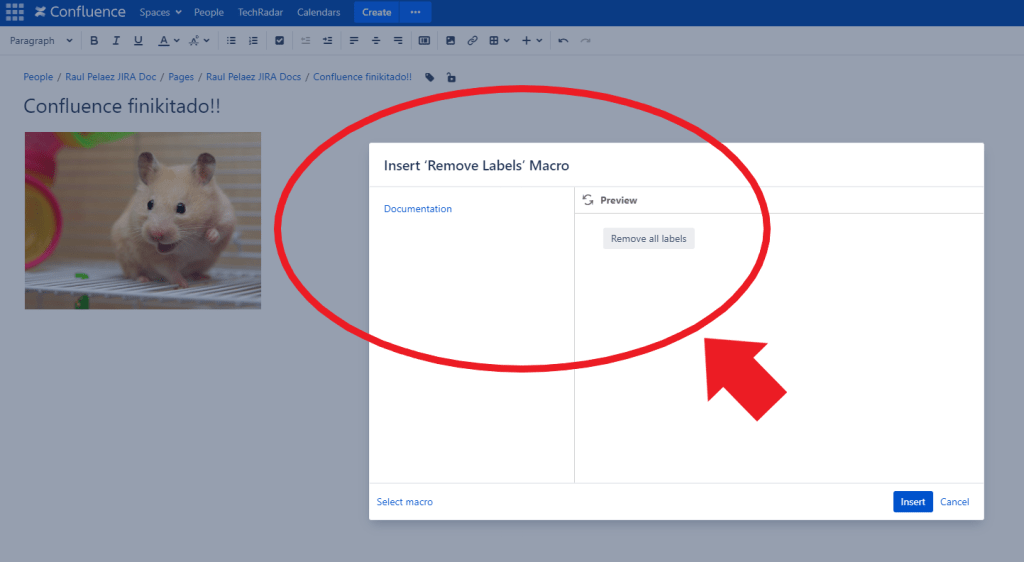Open the Paragraph style dropdown
The height and width of the screenshot is (562, 1024).
pos(41,41)
